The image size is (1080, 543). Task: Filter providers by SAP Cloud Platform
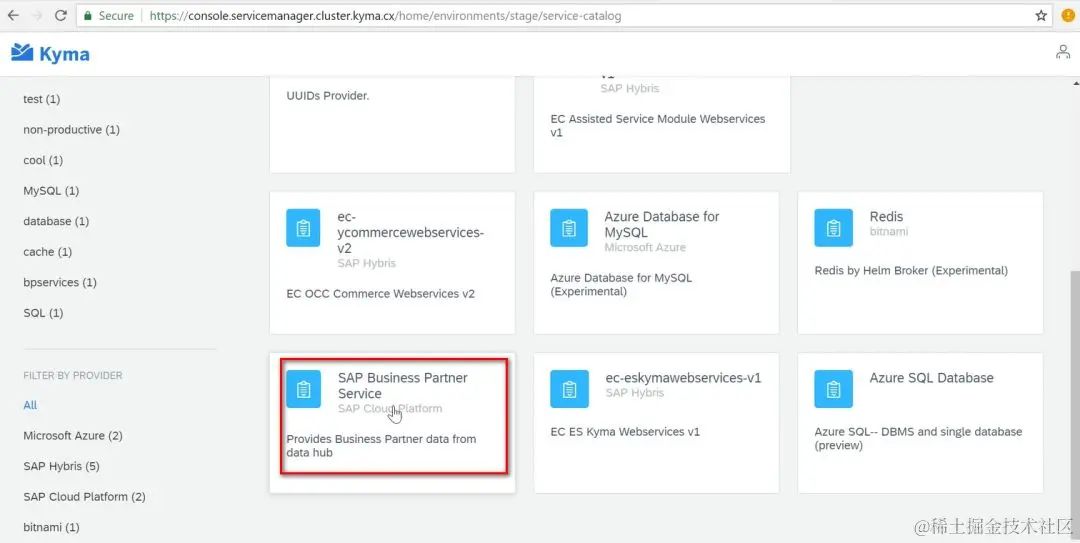pos(84,496)
